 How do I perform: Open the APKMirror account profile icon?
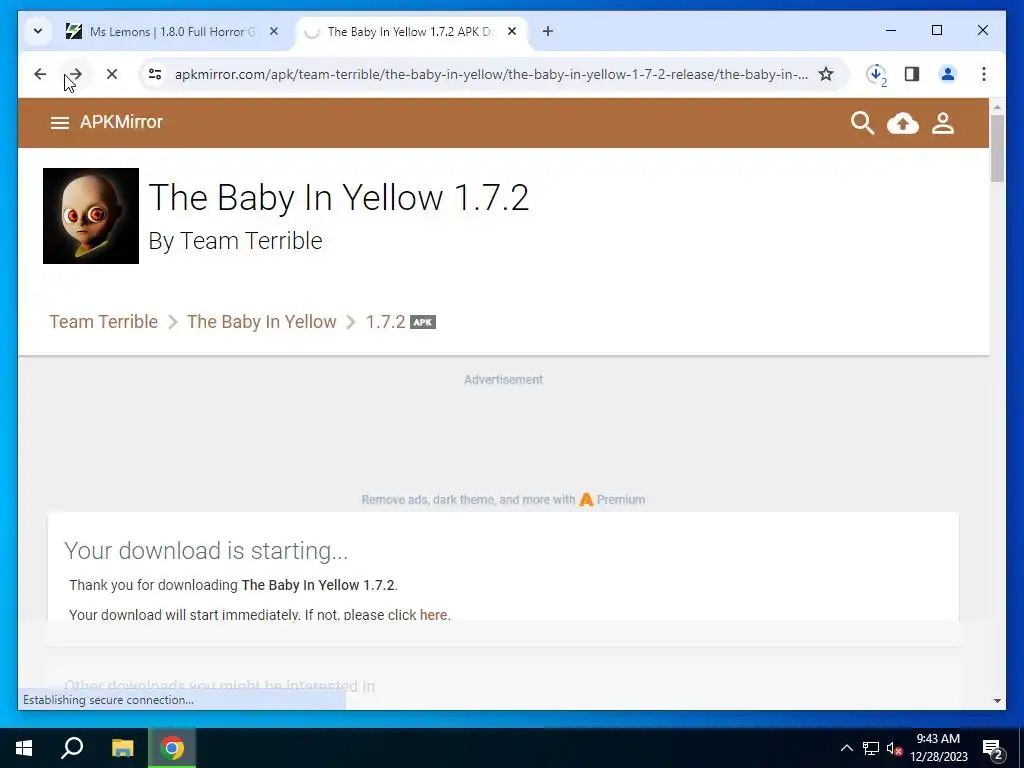point(942,123)
